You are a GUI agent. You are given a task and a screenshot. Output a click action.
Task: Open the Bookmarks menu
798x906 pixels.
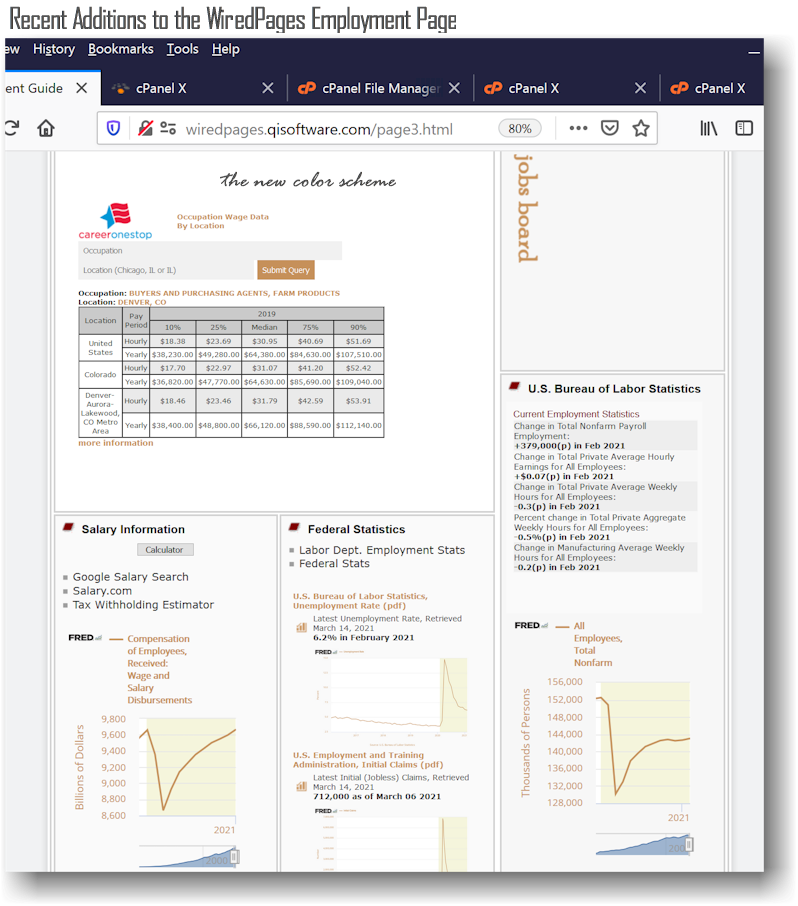(x=121, y=49)
